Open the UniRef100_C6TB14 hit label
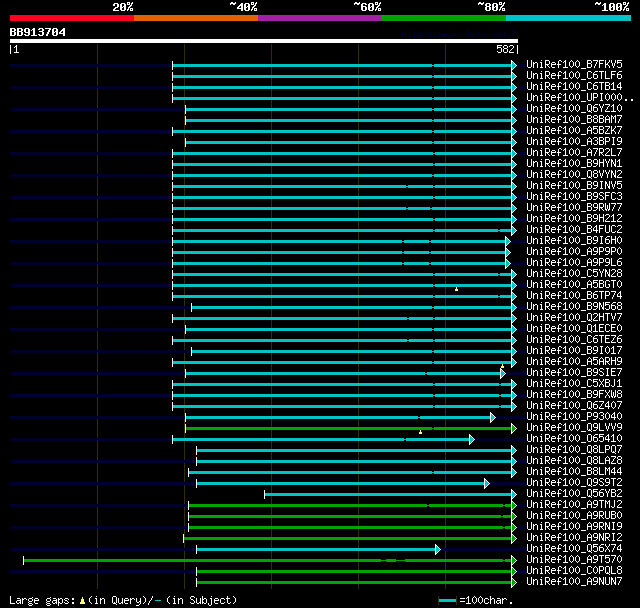The image size is (640, 608). (574, 87)
